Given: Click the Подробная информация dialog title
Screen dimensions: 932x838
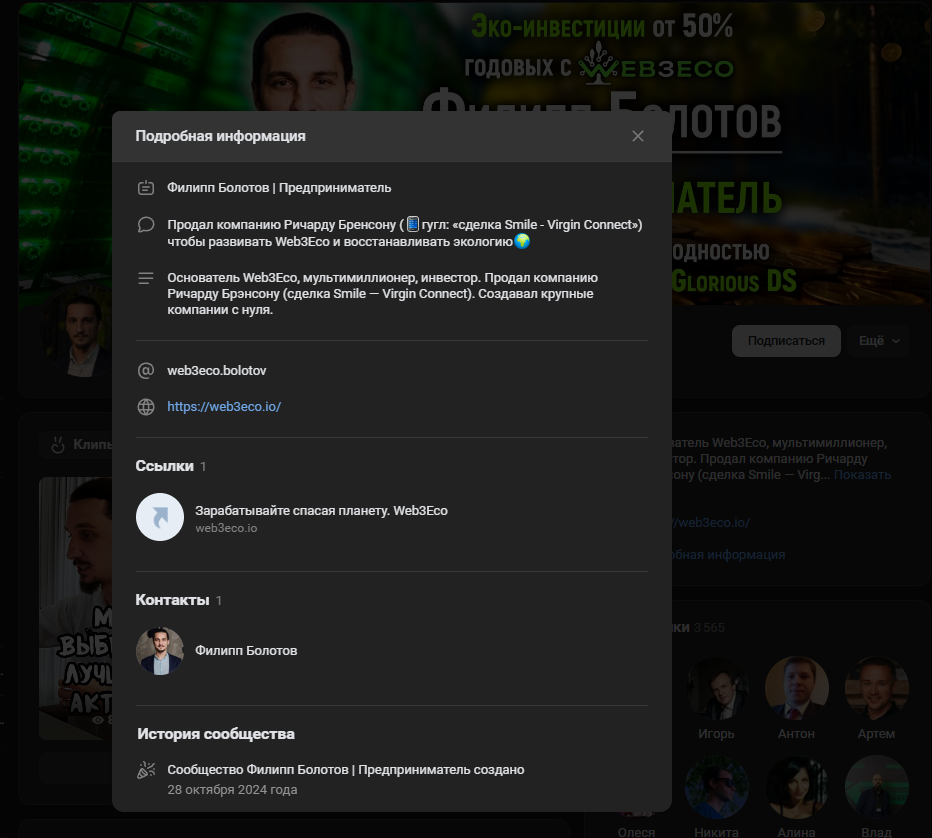Looking at the screenshot, I should (x=221, y=136).
